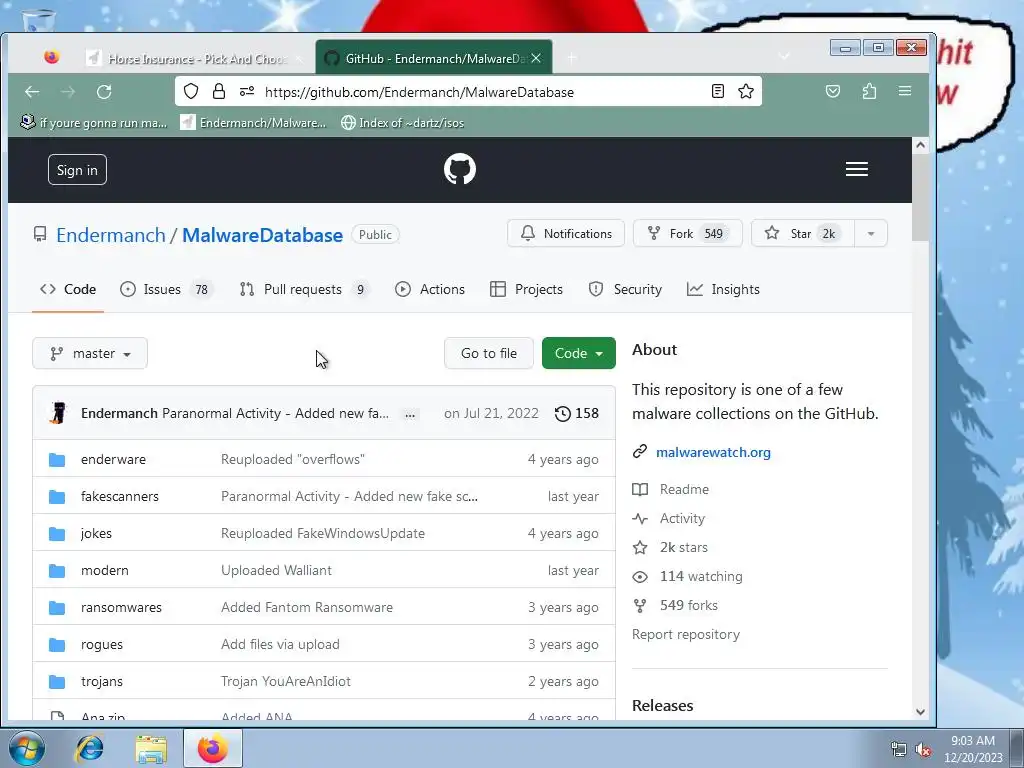Open the Extensions puzzle icon
The image size is (1024, 768).
869,91
